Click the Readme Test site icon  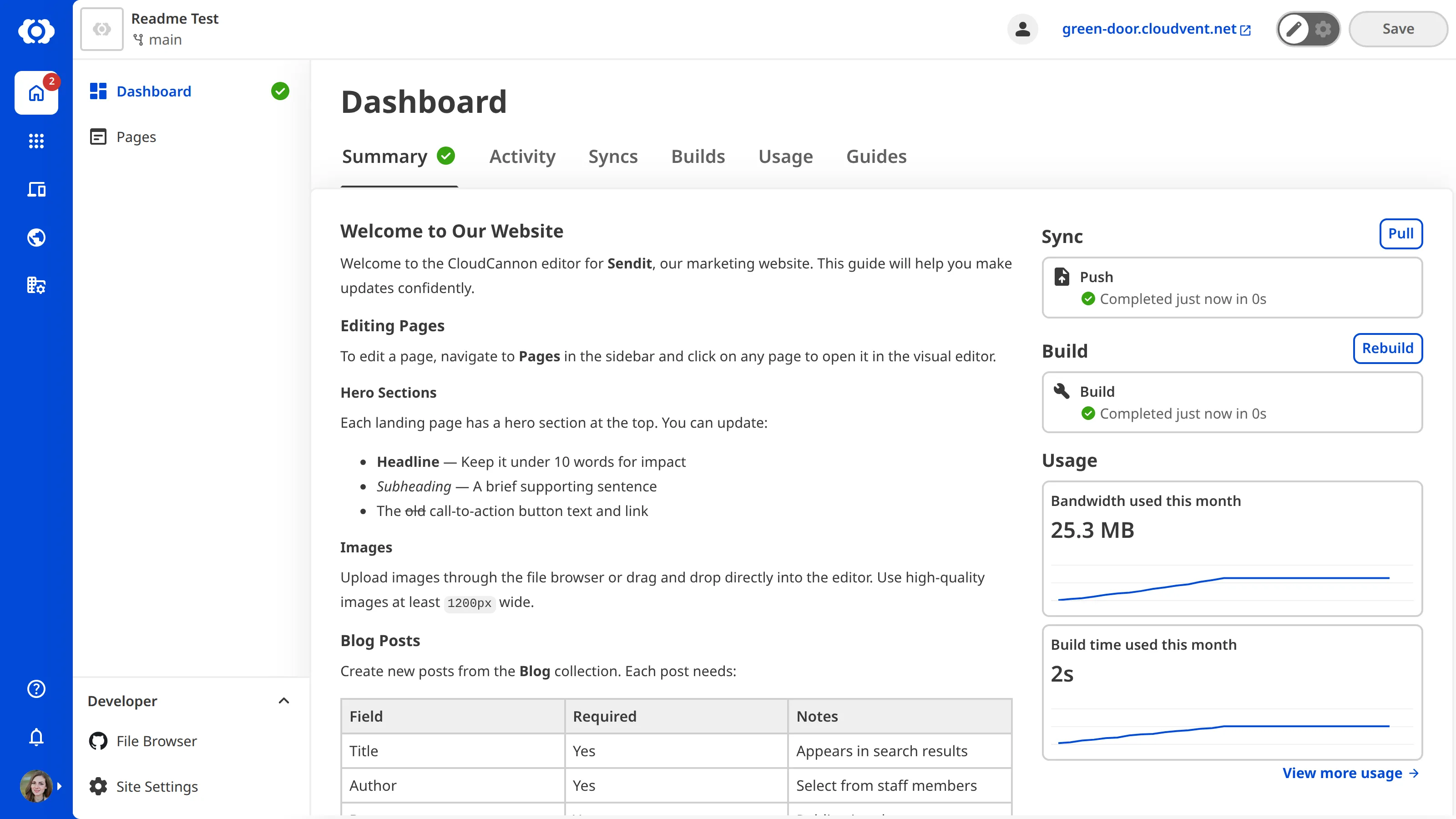[102, 29]
